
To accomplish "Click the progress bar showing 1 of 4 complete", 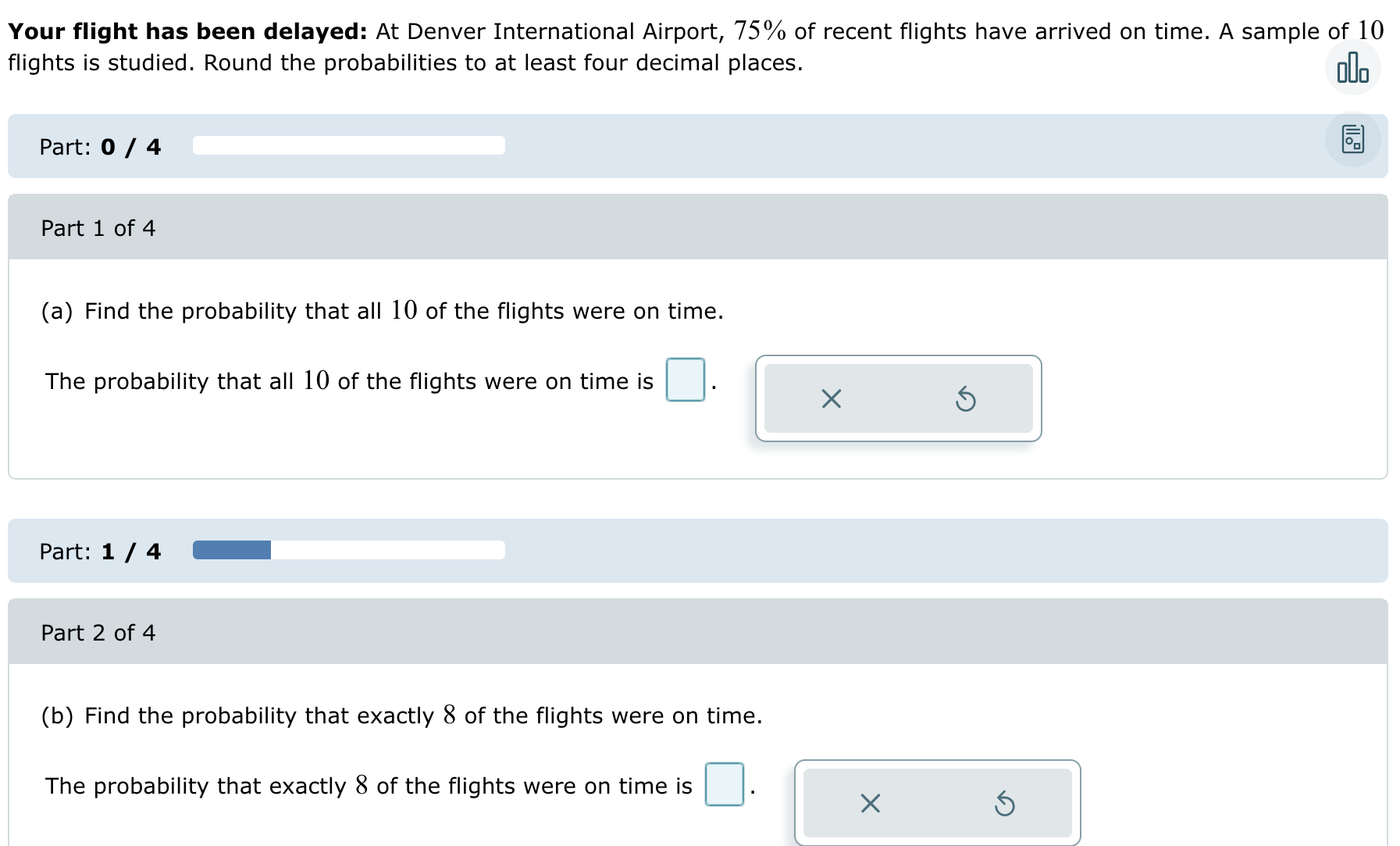I will point(348,551).
